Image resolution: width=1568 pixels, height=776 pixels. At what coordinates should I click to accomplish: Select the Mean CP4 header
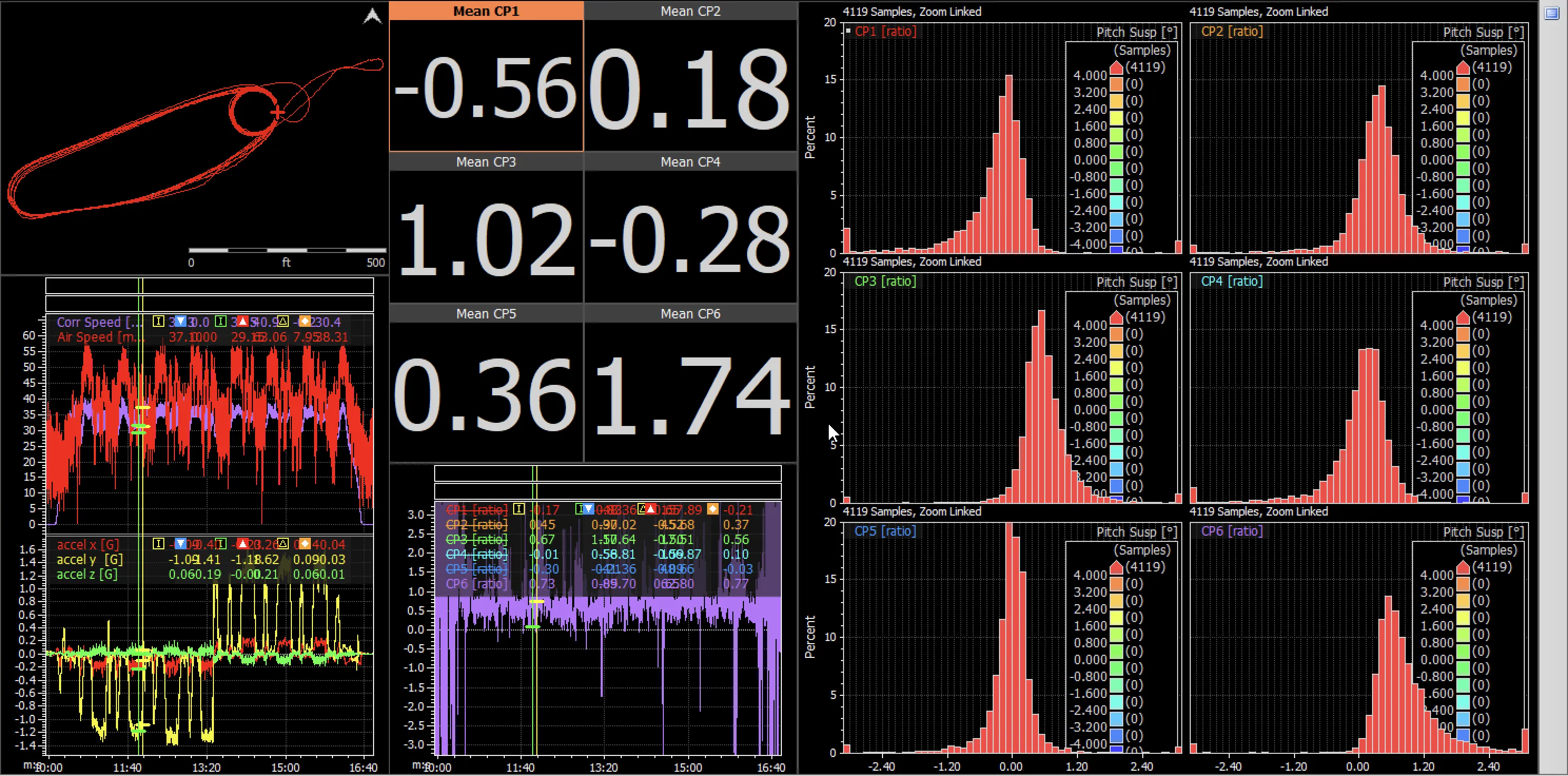pos(690,161)
